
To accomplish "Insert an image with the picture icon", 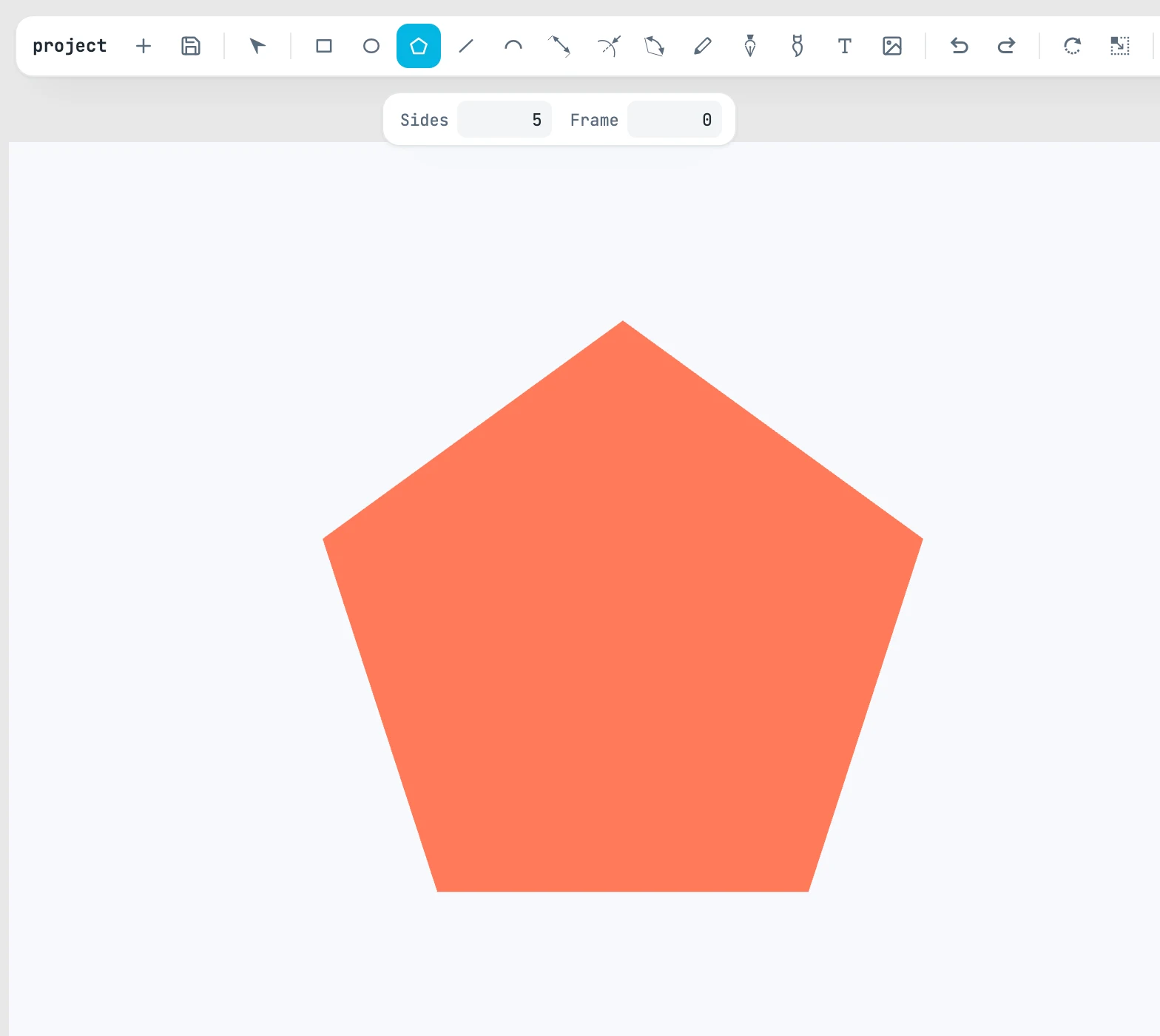I will (x=892, y=46).
